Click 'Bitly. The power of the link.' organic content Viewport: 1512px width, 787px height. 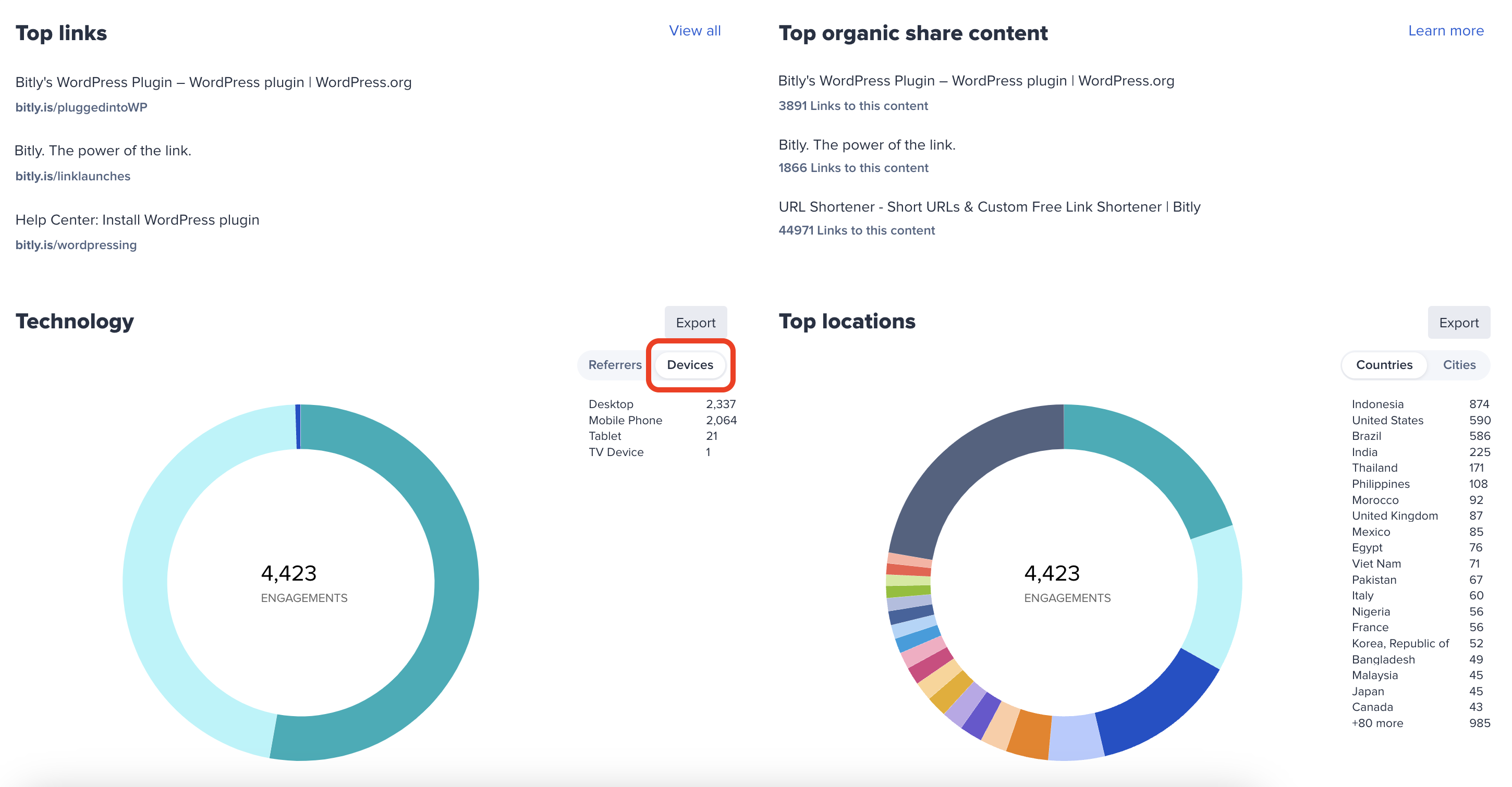click(x=867, y=145)
